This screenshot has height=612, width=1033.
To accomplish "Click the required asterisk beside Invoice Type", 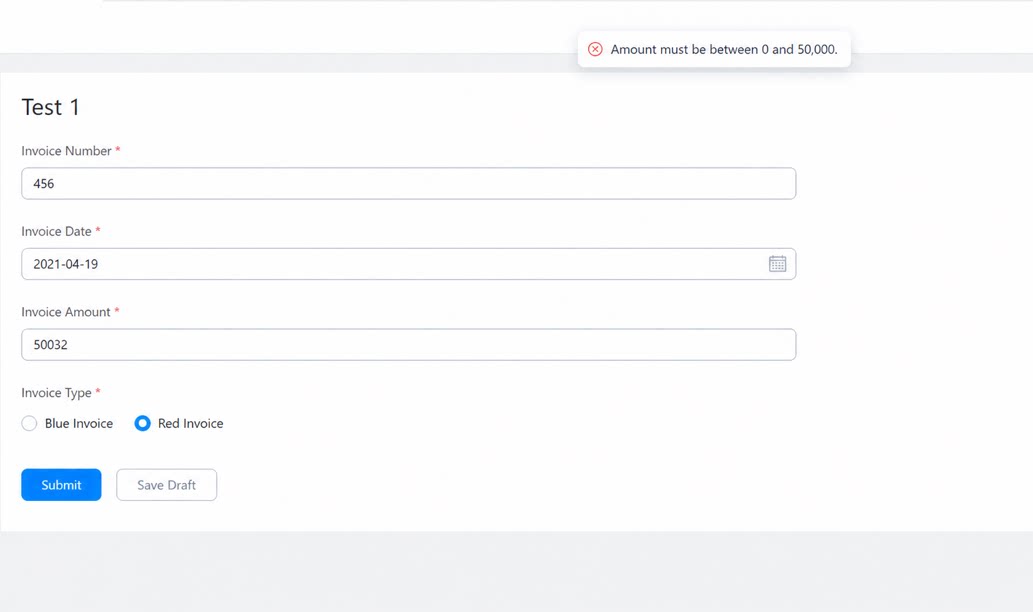I will 98,391.
